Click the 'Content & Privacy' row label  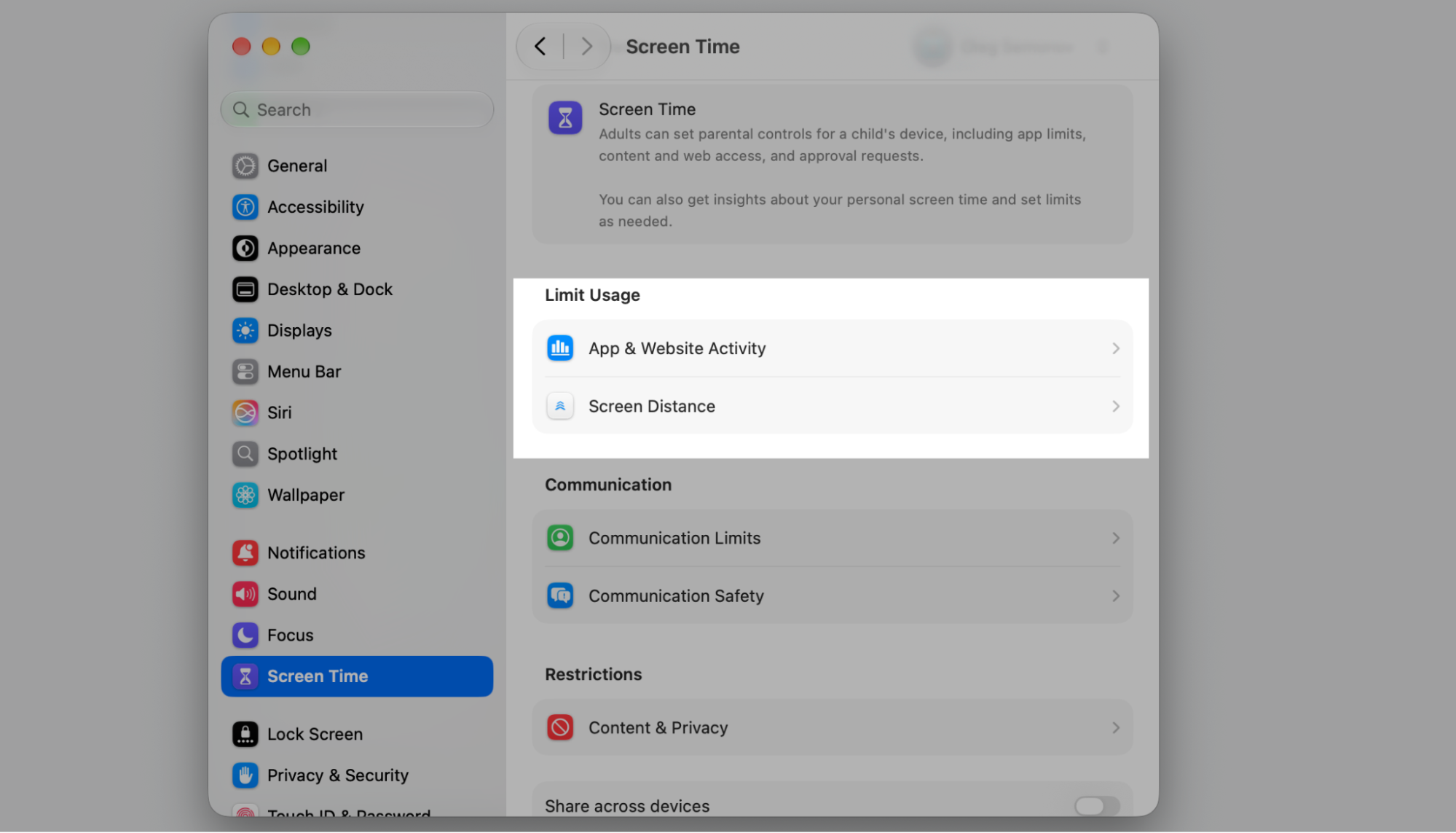pyautogui.click(x=658, y=727)
